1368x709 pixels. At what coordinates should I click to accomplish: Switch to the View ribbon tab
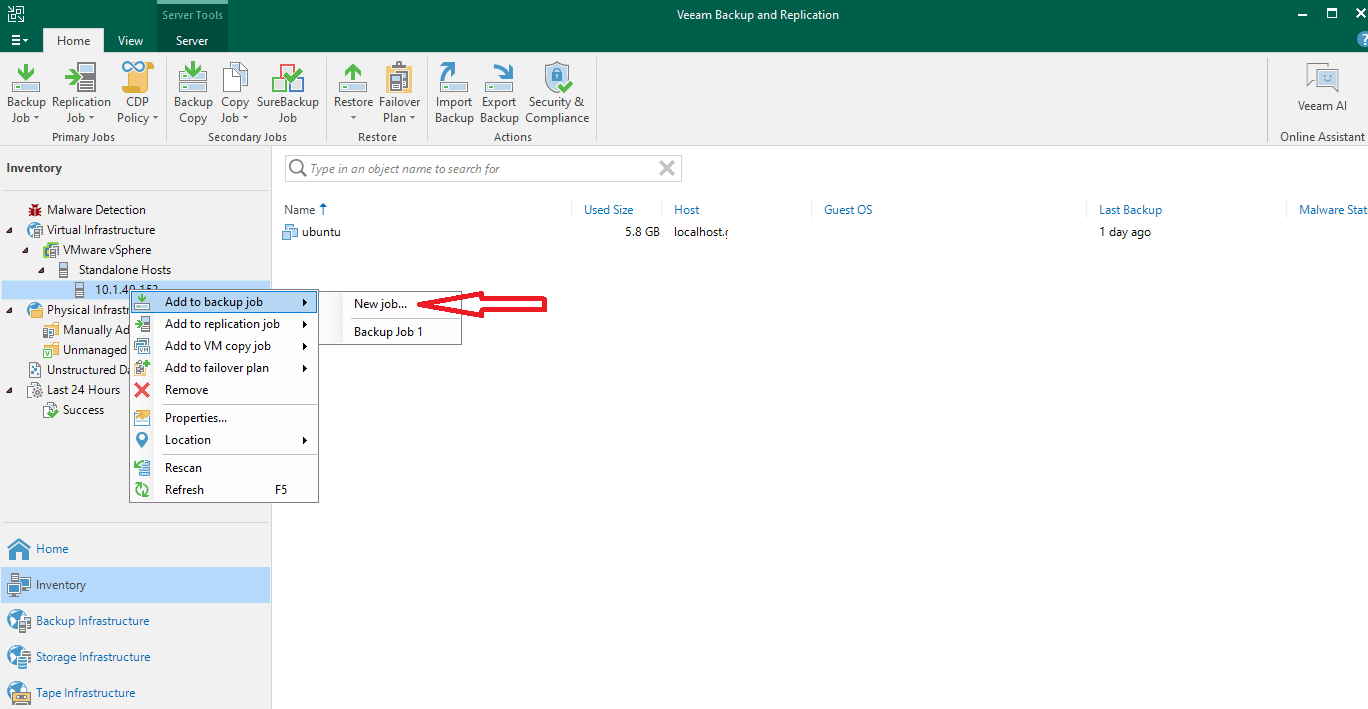pyautogui.click(x=130, y=41)
